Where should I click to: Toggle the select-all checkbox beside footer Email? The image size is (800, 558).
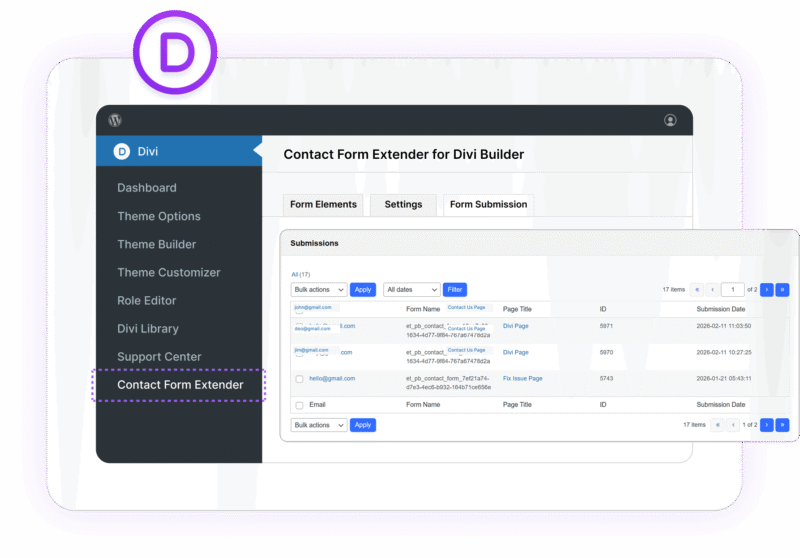coord(299,405)
